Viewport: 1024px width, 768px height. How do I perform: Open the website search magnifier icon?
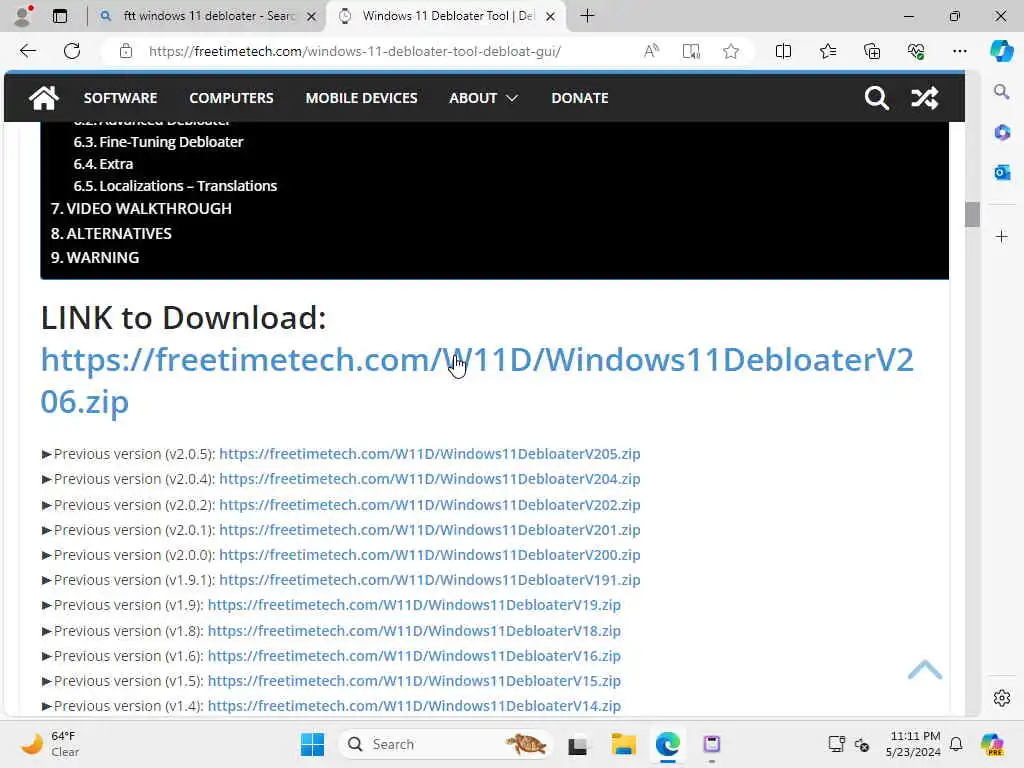(876, 98)
